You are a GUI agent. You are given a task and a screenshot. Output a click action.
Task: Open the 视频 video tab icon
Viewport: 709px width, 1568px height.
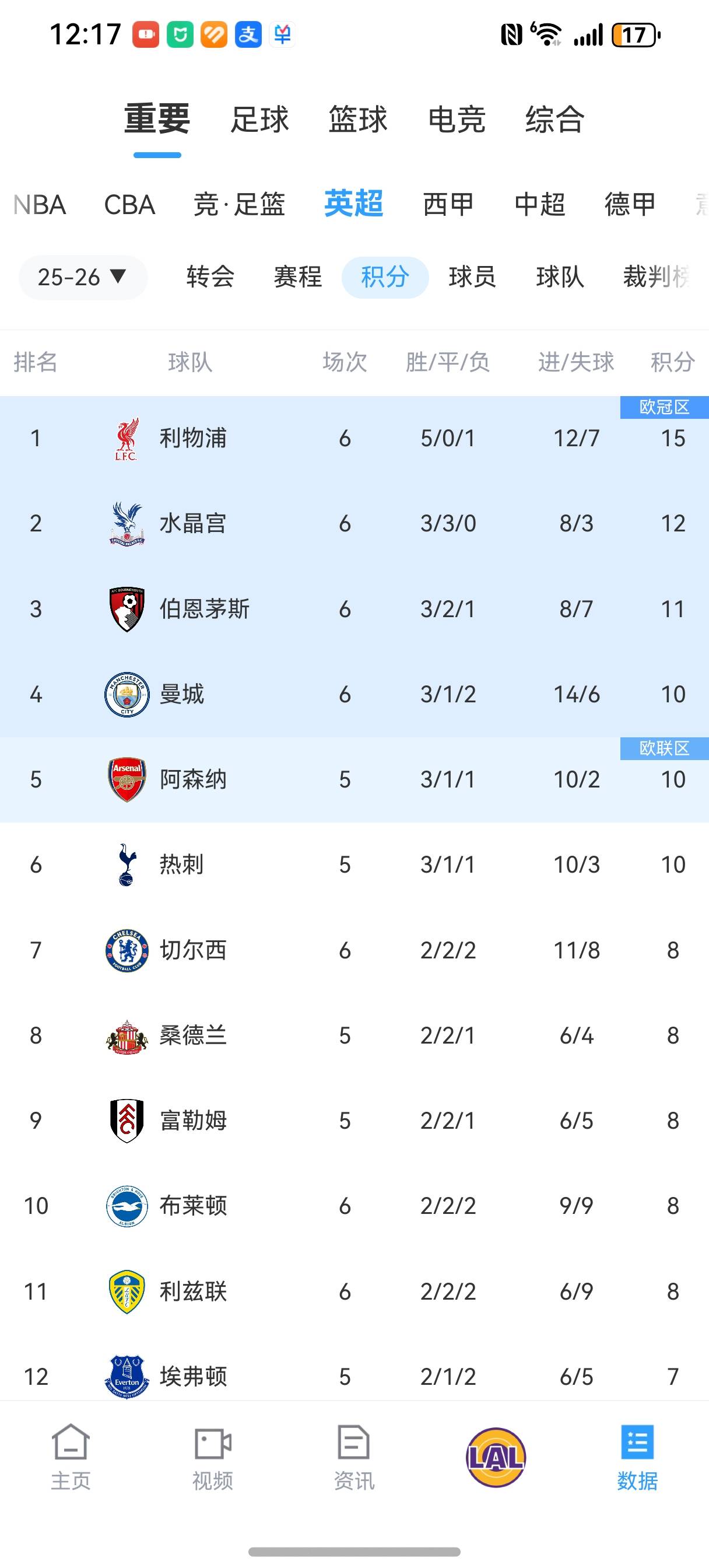tap(212, 1443)
